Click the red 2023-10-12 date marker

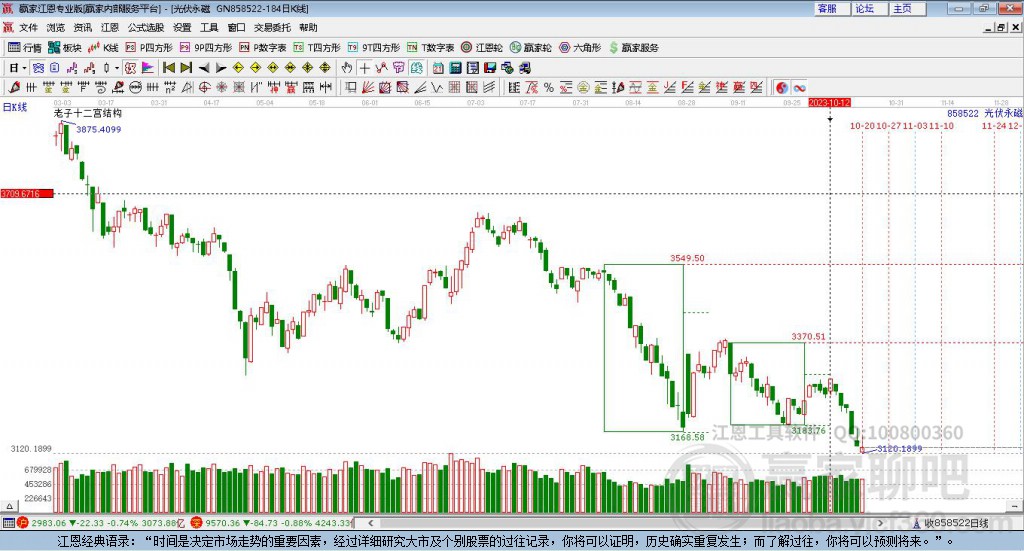829,103
